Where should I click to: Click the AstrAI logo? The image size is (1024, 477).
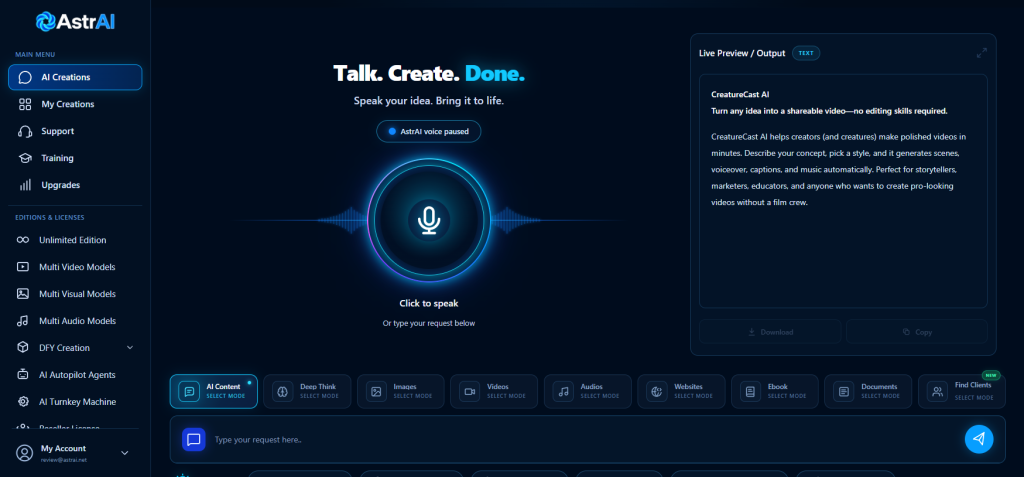click(x=75, y=22)
